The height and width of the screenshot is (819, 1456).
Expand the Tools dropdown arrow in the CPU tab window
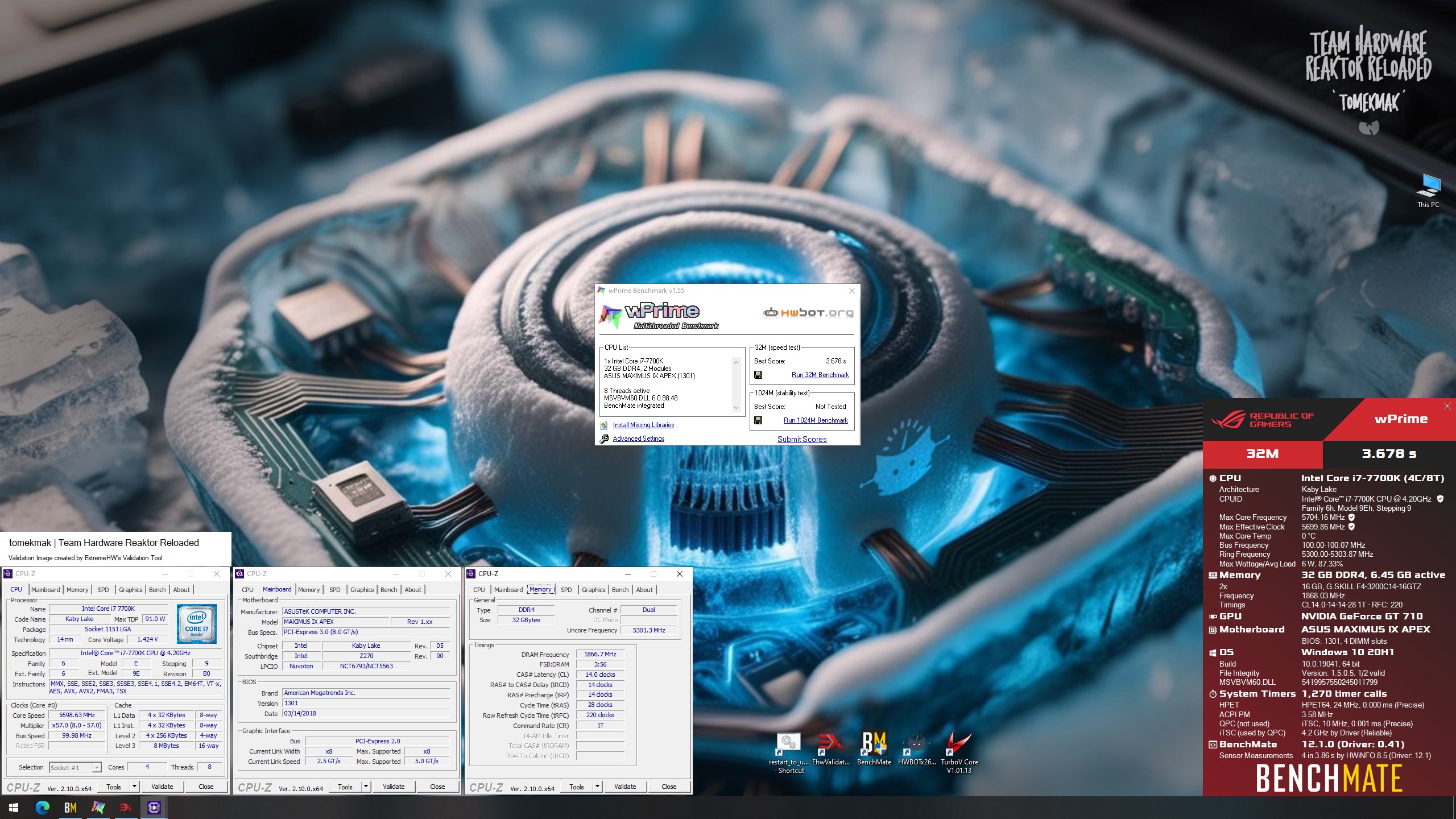(135, 787)
